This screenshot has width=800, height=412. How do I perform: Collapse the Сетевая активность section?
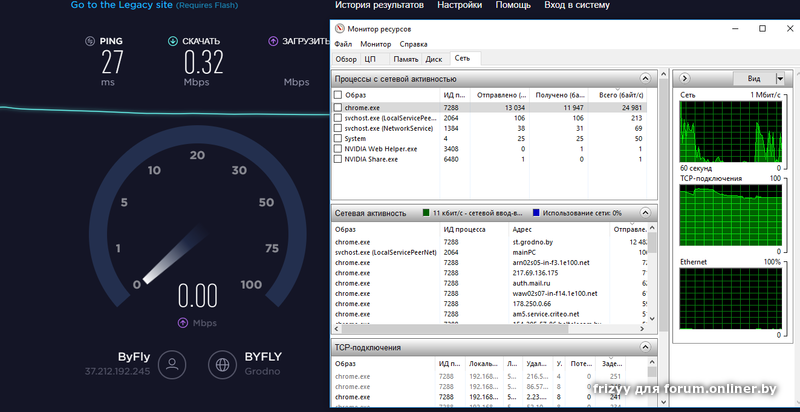[648, 213]
